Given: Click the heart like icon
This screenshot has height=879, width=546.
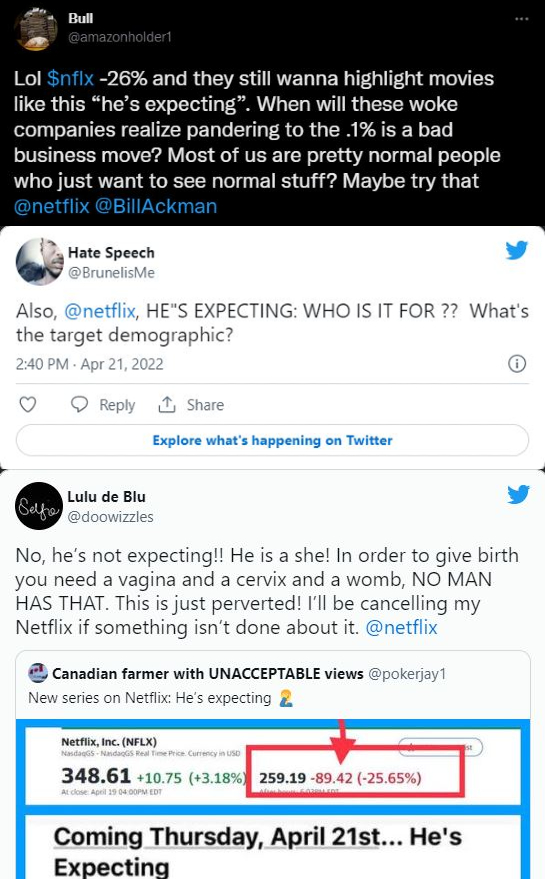Looking at the screenshot, I should pyautogui.click(x=27, y=404).
